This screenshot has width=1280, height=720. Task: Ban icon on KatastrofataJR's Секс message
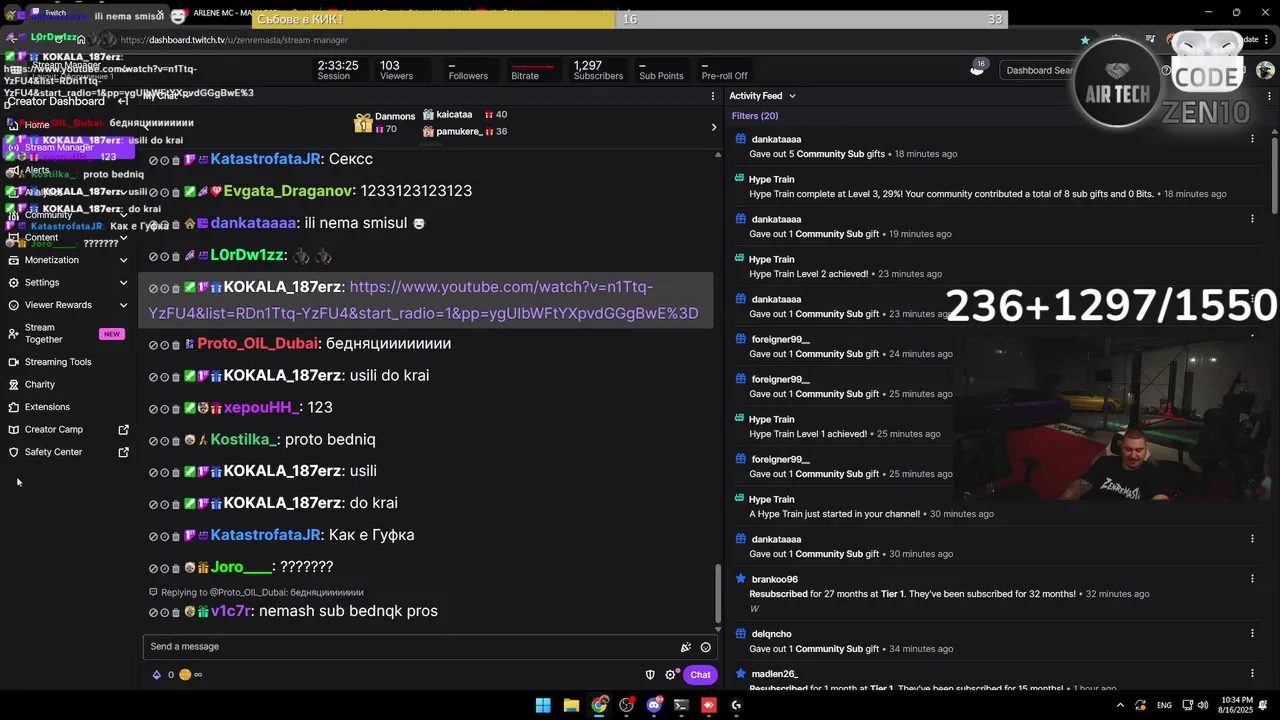[x=153, y=160]
